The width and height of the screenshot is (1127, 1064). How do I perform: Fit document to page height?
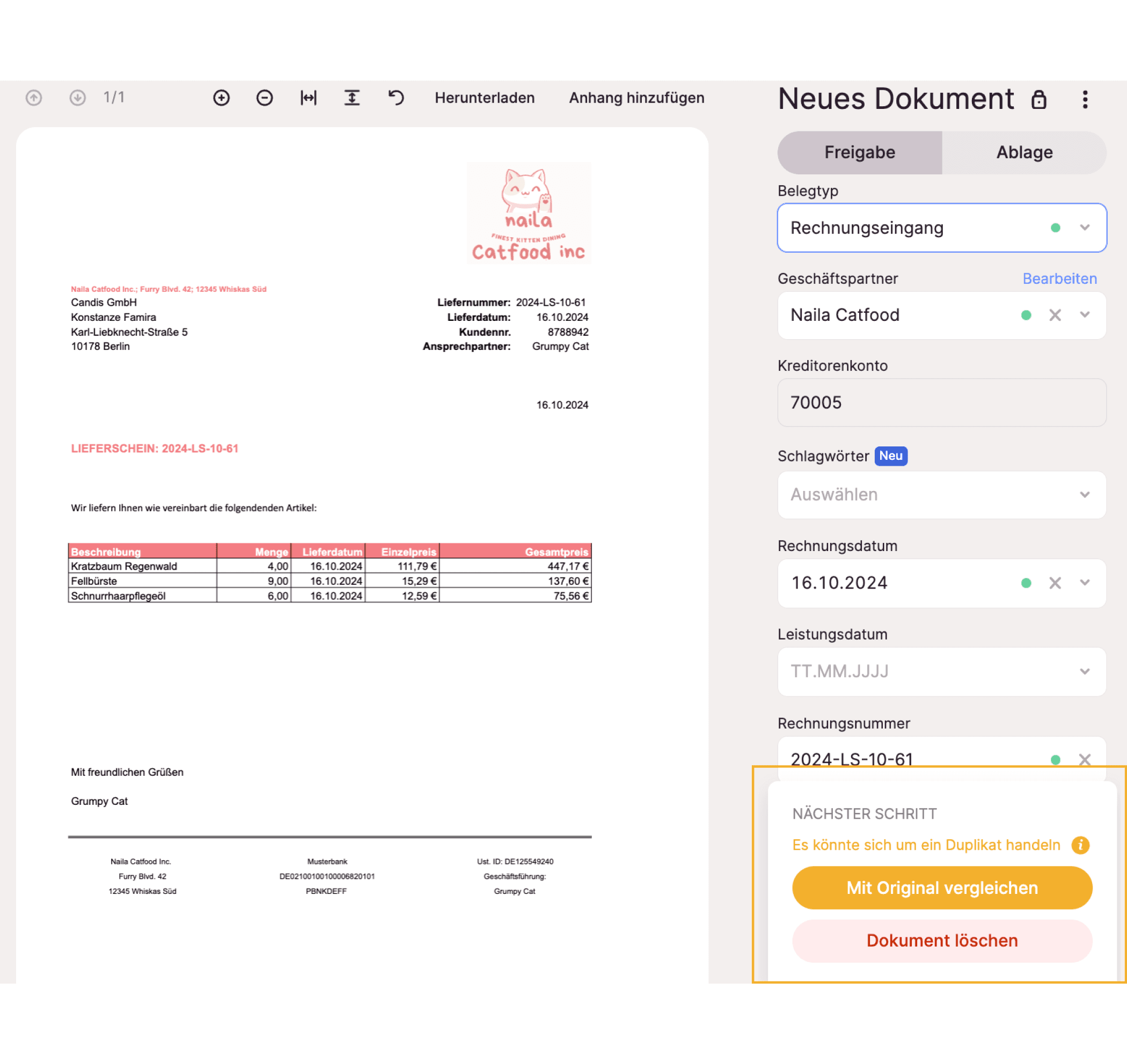pos(352,98)
